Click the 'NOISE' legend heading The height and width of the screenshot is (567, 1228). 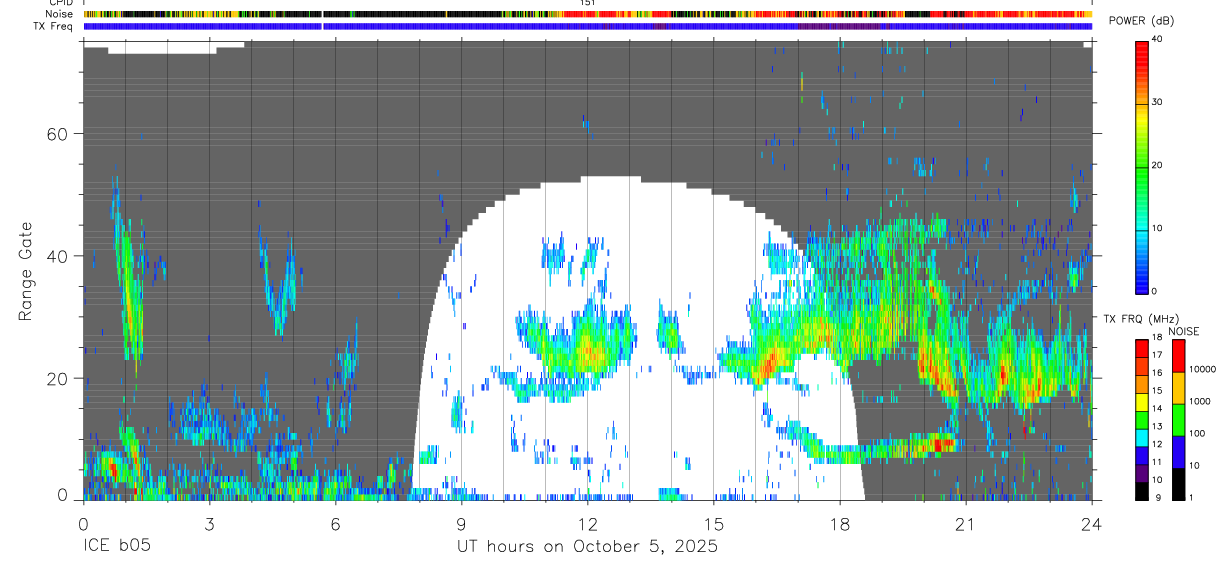1182,331
